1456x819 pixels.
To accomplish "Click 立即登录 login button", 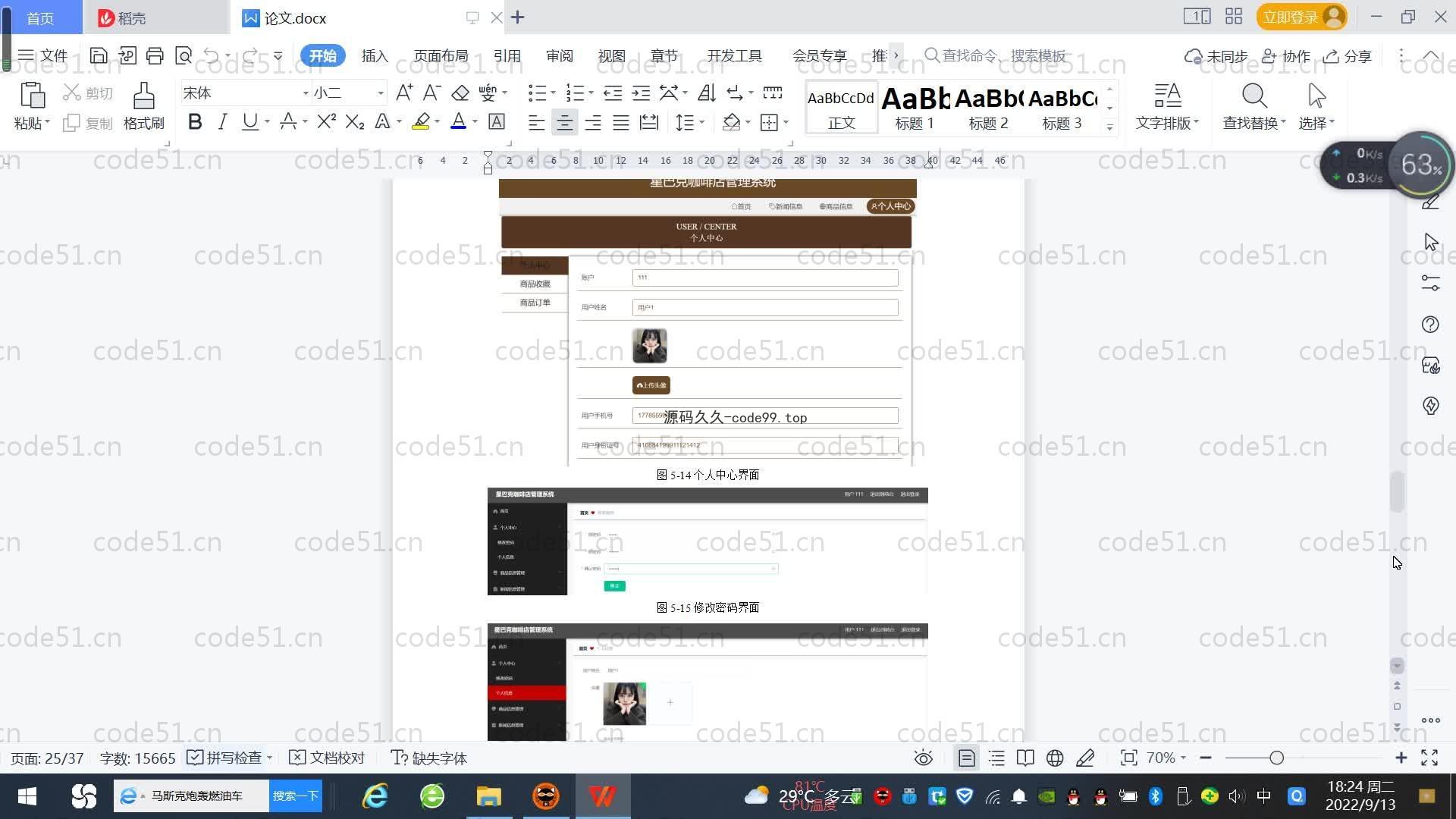I will [x=1301, y=17].
